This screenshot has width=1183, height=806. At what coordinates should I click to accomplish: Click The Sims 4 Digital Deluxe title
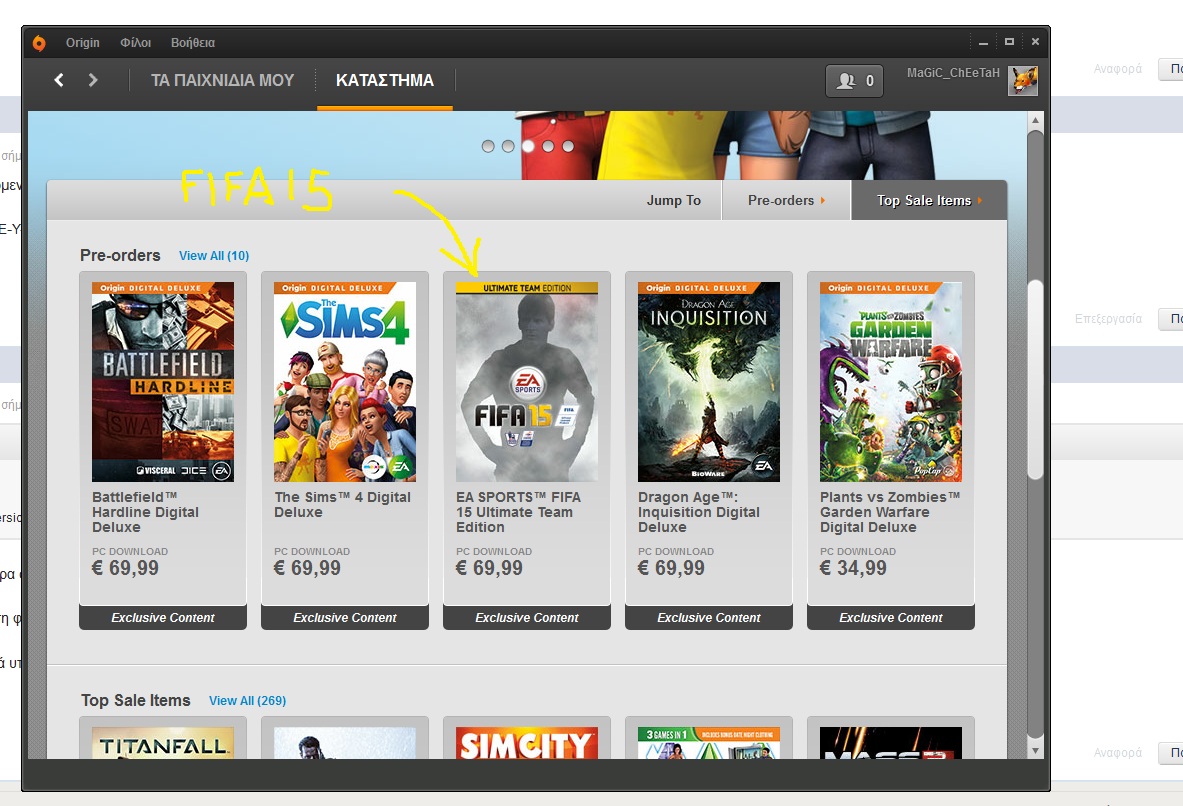pos(343,505)
